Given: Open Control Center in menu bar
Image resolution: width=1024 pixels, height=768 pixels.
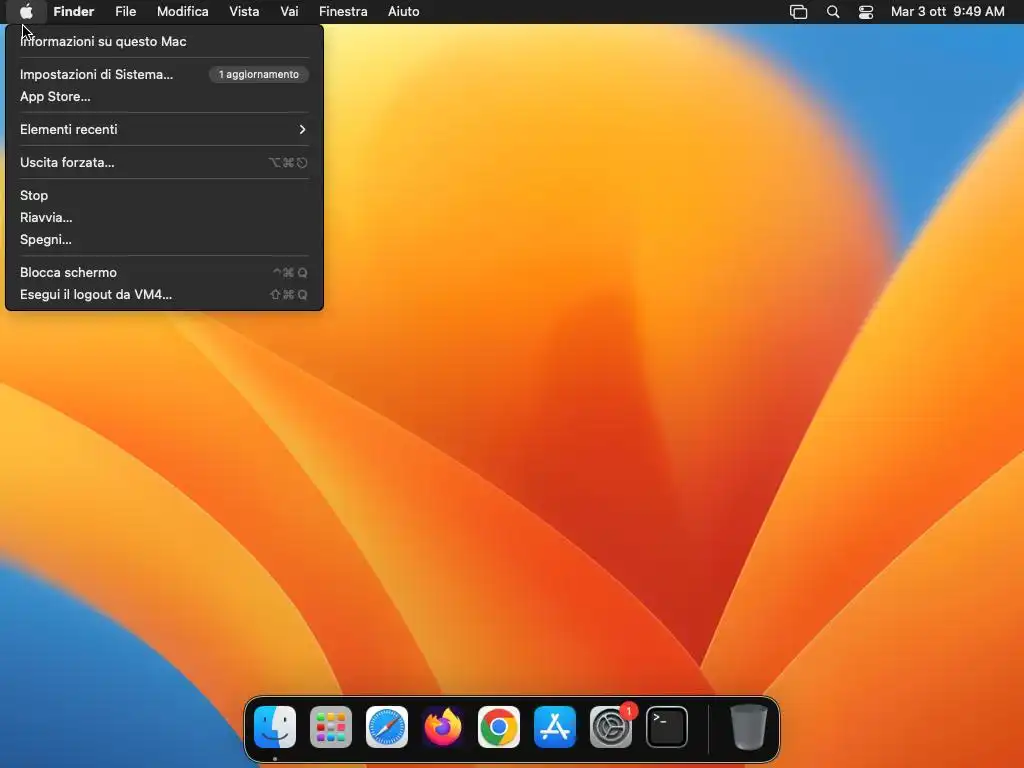Looking at the screenshot, I should [866, 12].
